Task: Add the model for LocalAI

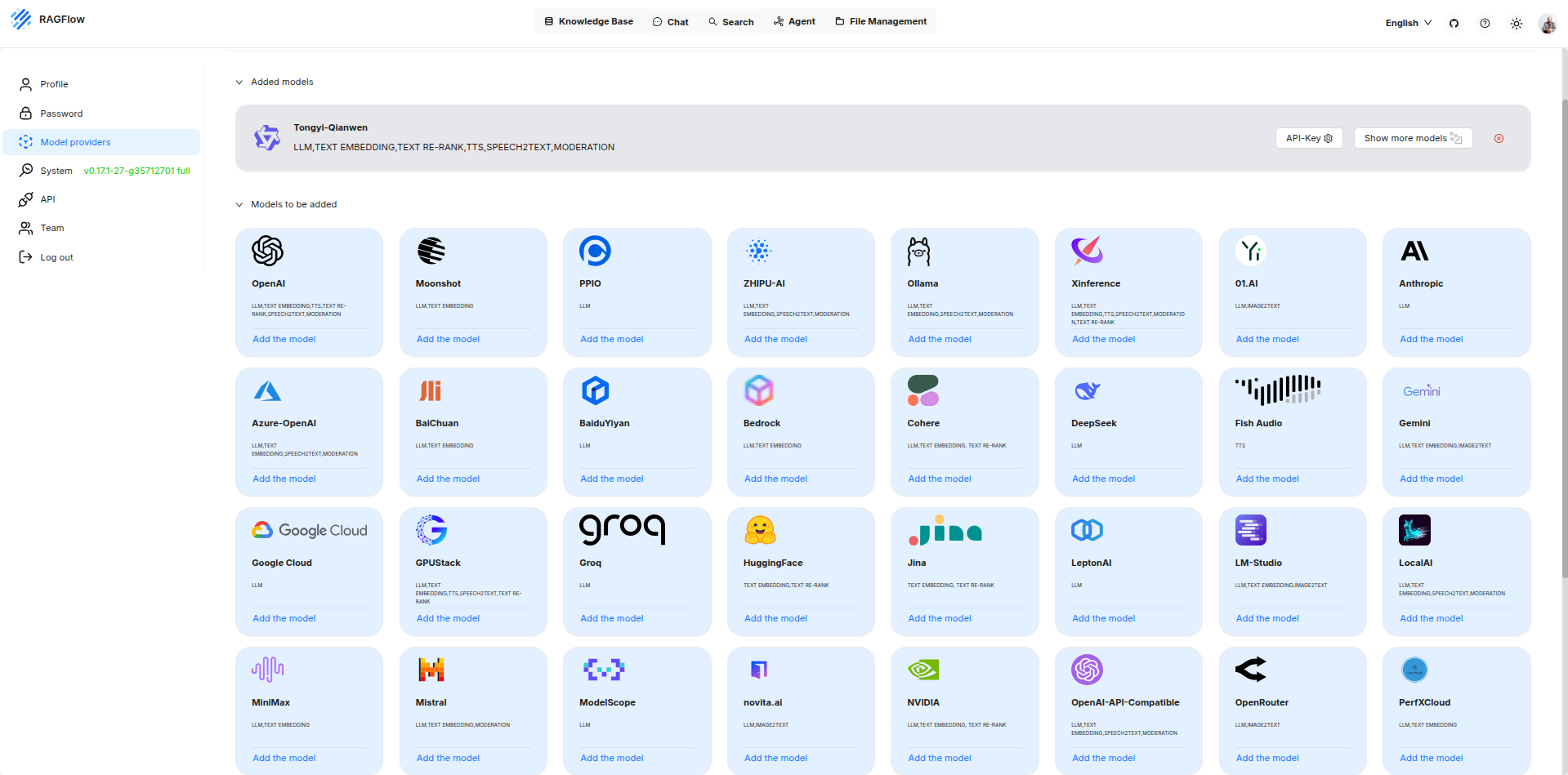Action: 1432,618
